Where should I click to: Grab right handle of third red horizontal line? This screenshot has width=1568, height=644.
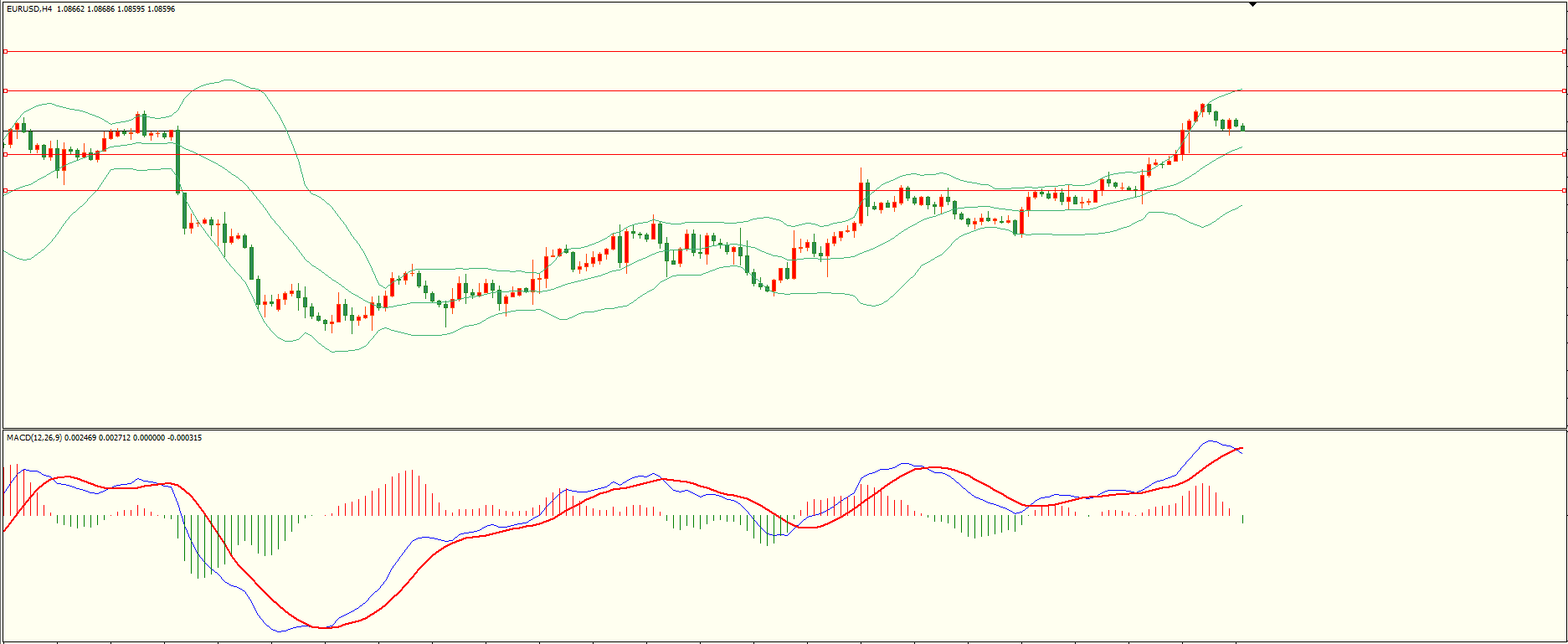coord(1564,154)
